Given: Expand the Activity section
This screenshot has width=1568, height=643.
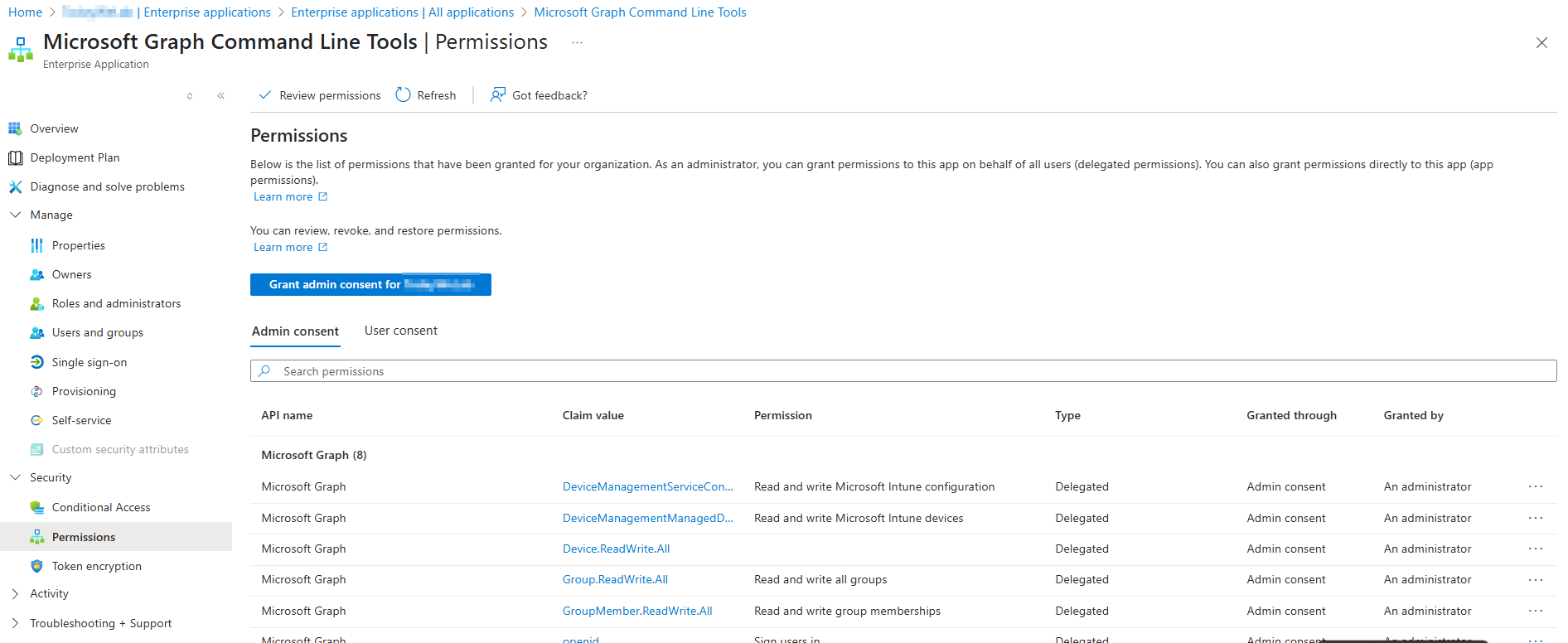Looking at the screenshot, I should point(15,593).
